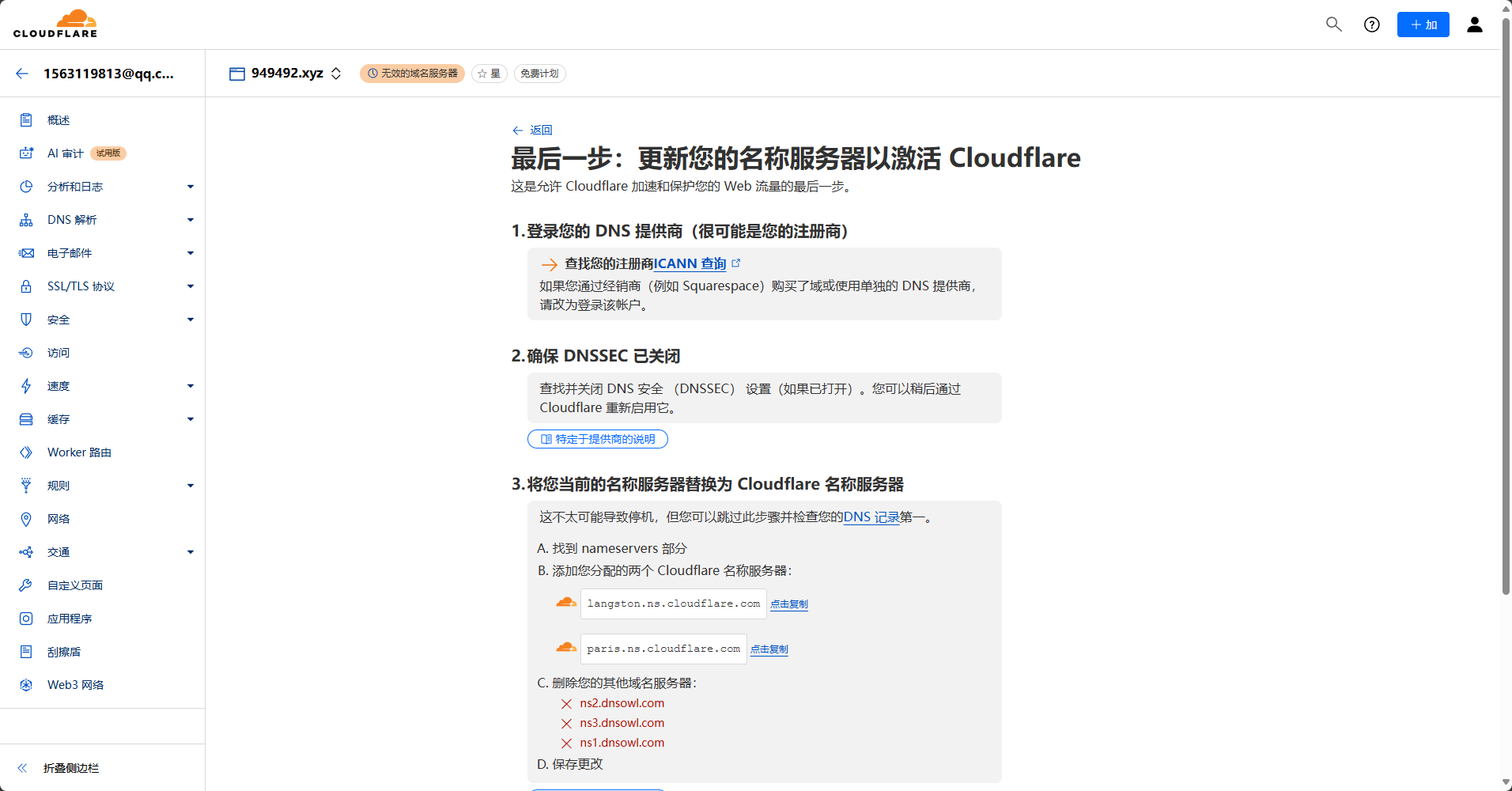Open the 刮擦盾 sidebar item

[x=64, y=652]
